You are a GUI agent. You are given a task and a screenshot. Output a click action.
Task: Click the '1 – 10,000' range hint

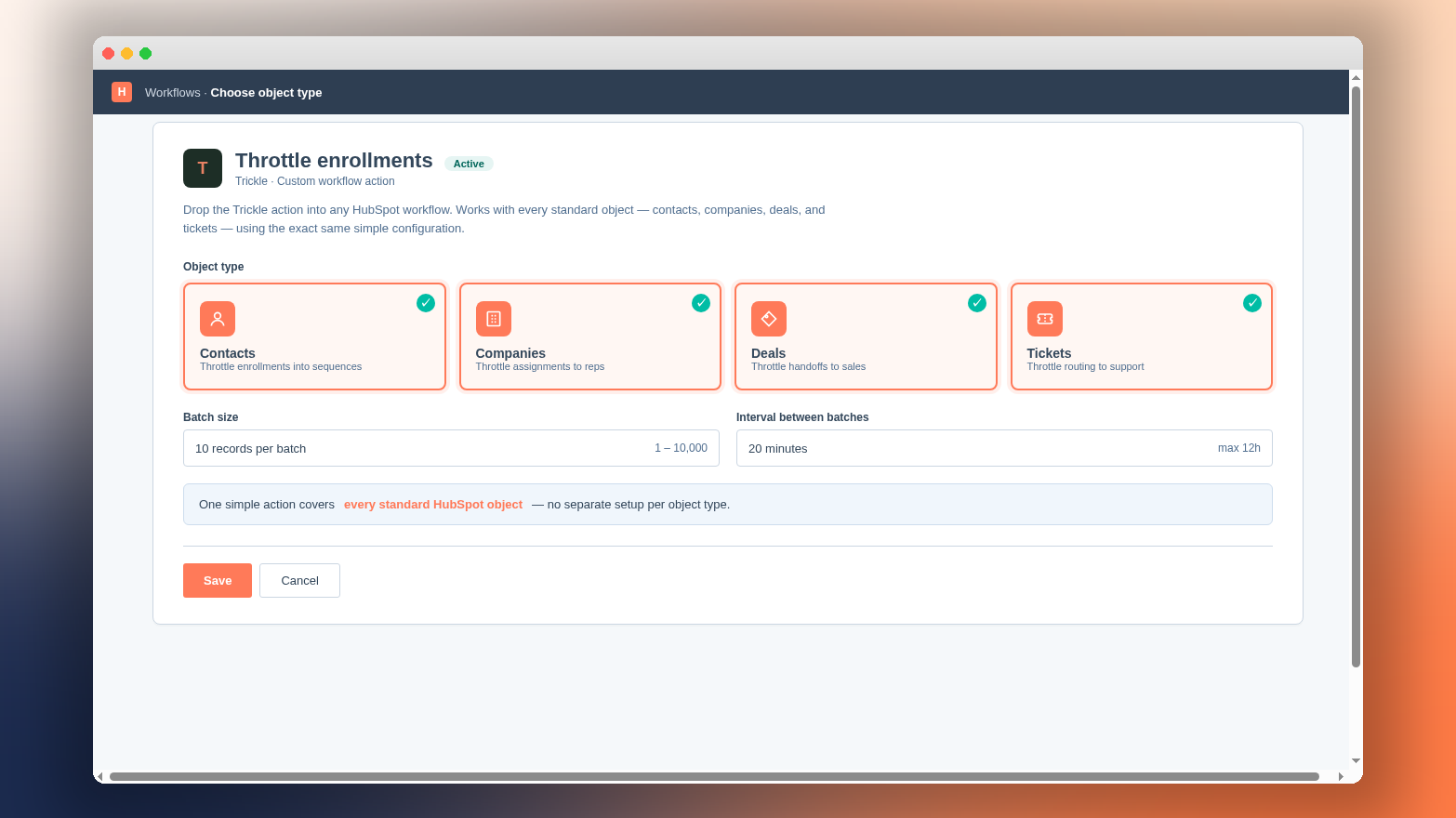pos(681,448)
